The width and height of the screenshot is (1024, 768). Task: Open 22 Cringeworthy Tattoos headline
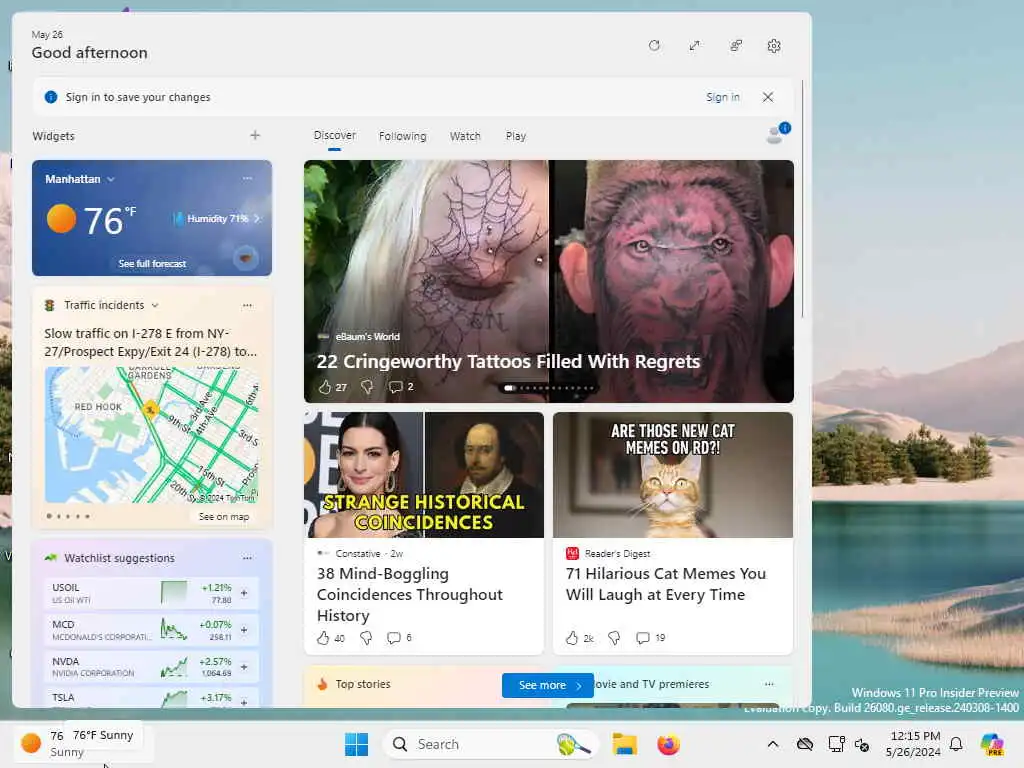[x=508, y=362]
